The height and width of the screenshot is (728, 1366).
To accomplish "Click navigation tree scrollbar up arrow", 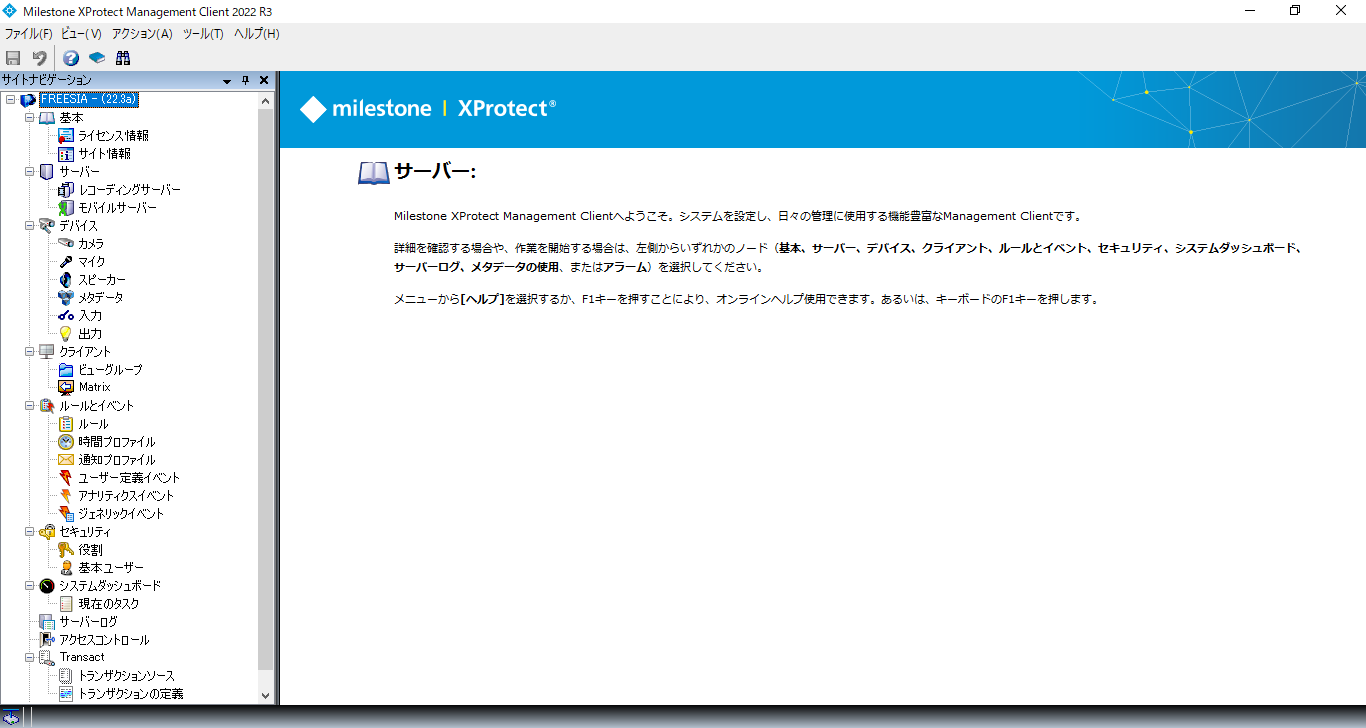I will pos(265,100).
